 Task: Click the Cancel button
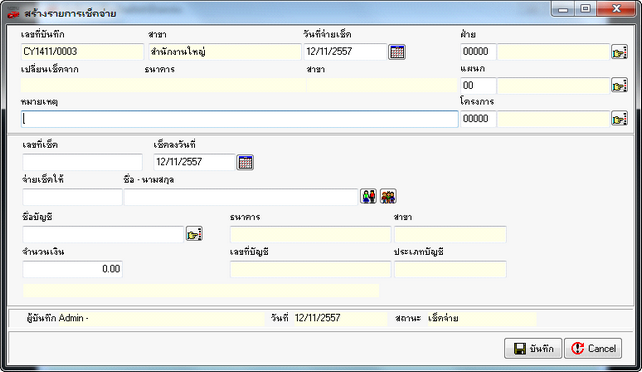pyautogui.click(x=593, y=349)
